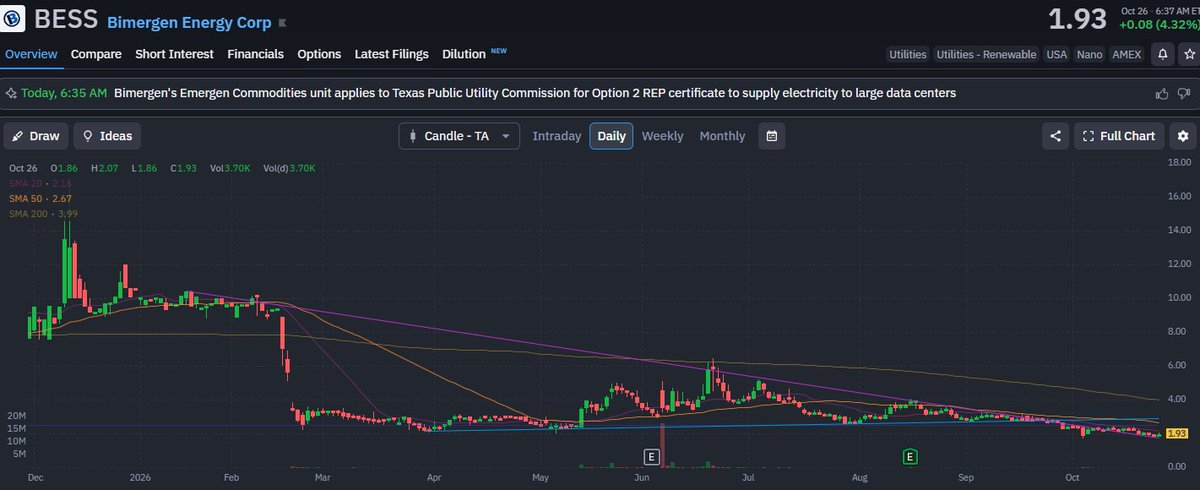Open the calendar date range picker
Image resolution: width=1200 pixels, height=490 pixels.
pos(772,136)
